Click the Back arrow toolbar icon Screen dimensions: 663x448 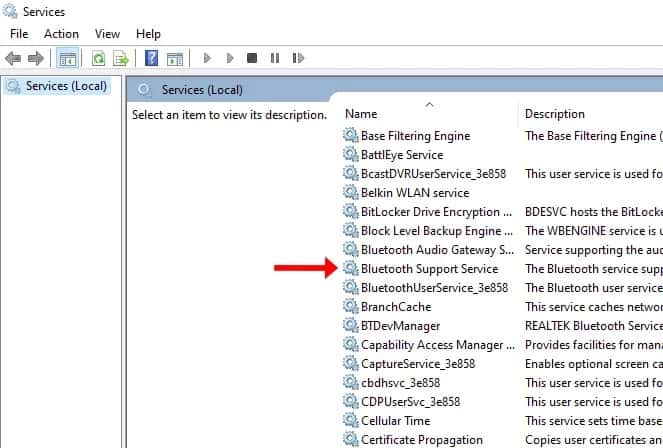click(13, 58)
